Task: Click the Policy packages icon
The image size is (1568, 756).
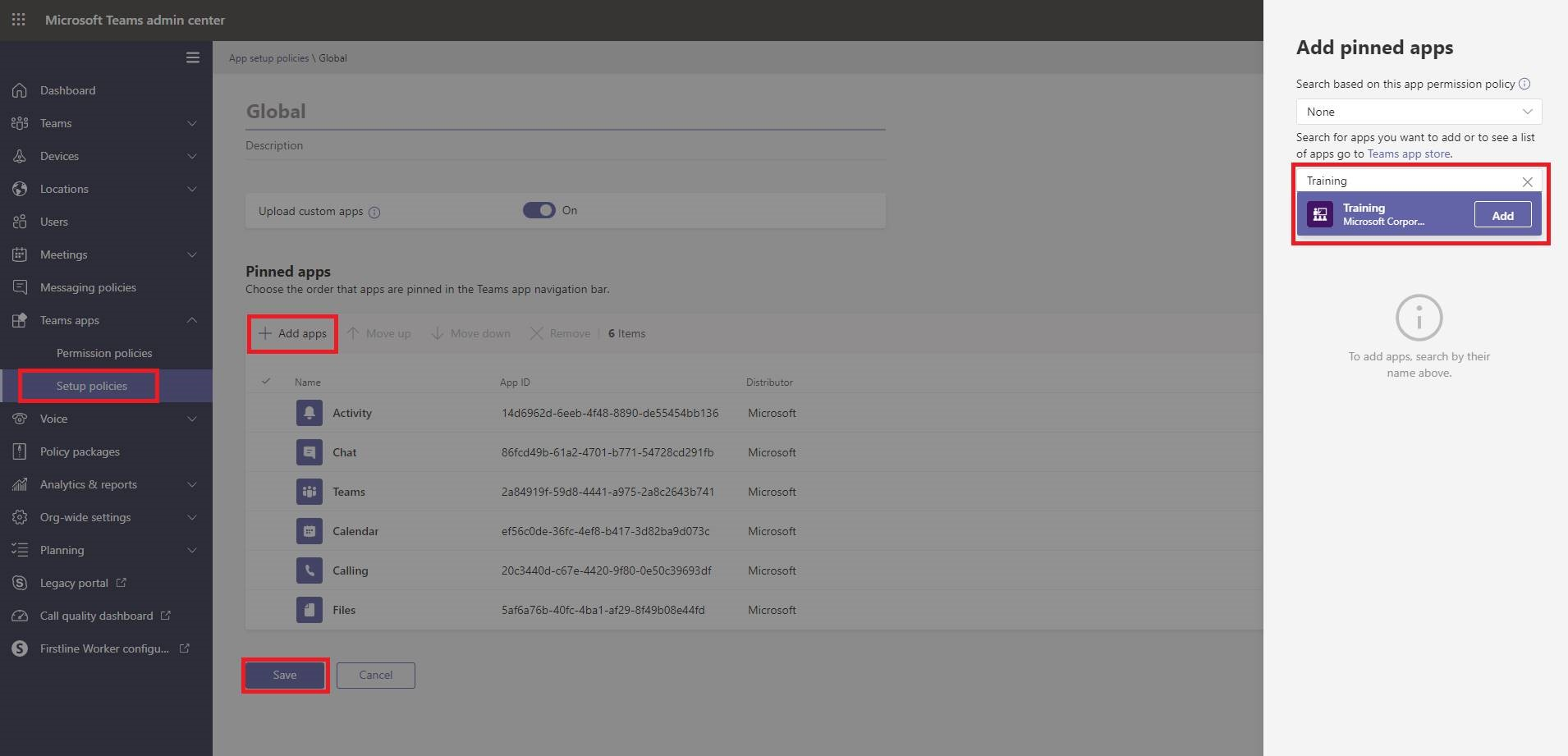Action: [20, 451]
